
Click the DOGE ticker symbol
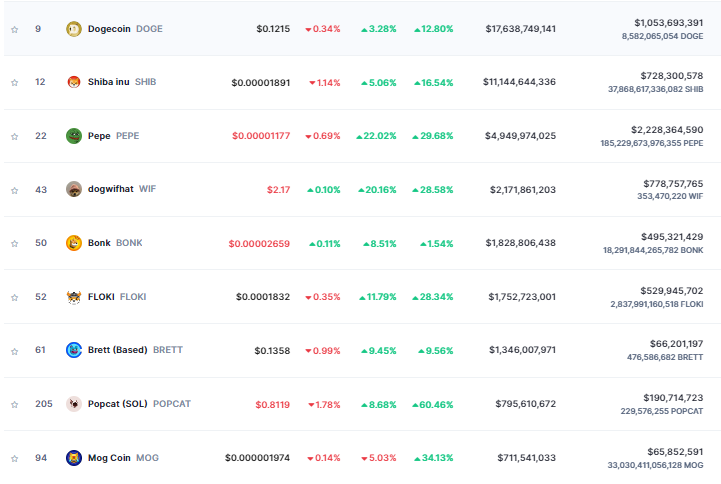click(149, 29)
